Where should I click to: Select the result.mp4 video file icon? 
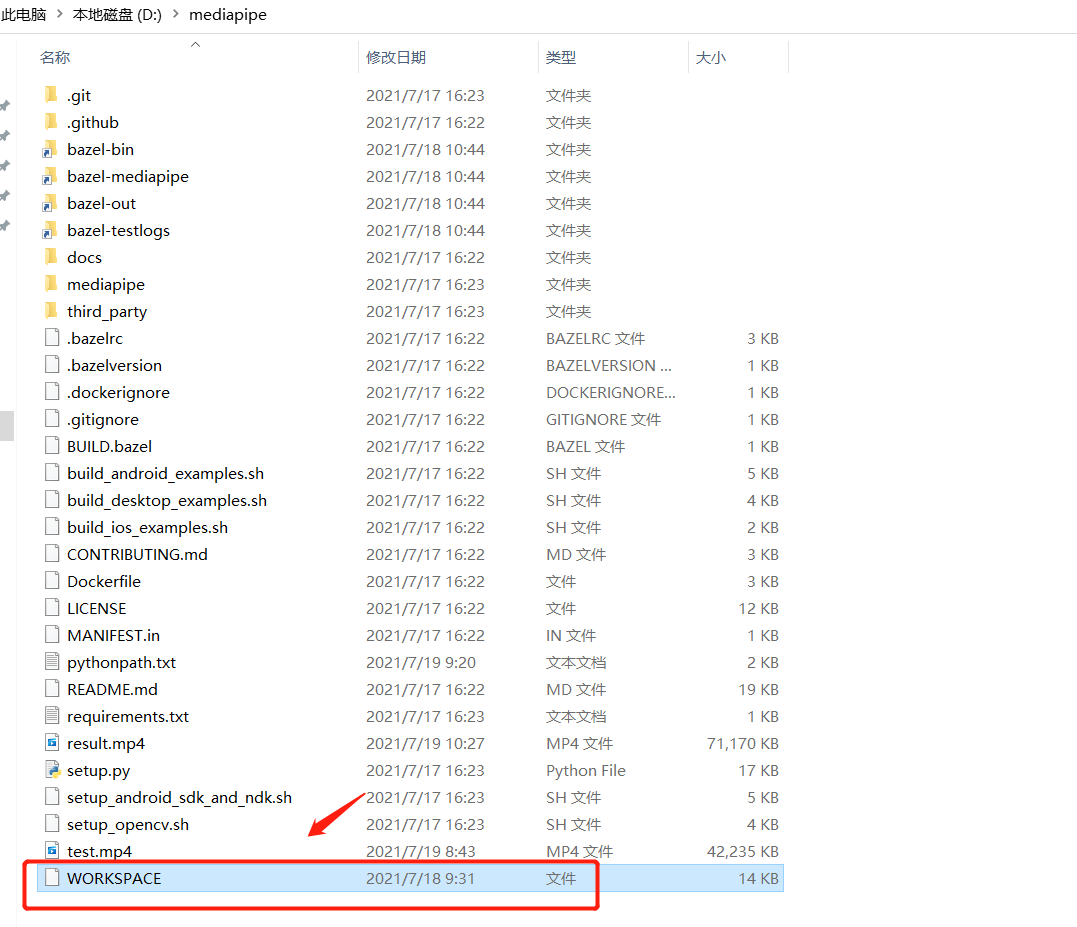tap(52, 743)
